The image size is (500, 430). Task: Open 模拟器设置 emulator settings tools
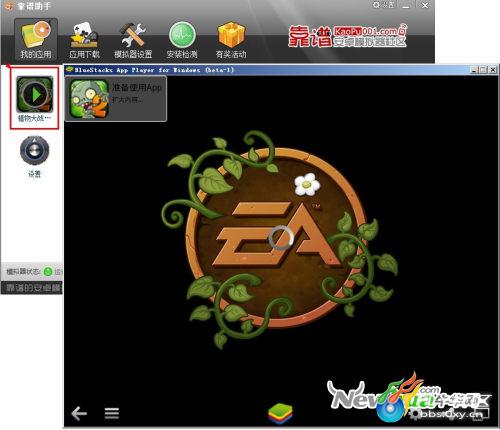tap(133, 40)
